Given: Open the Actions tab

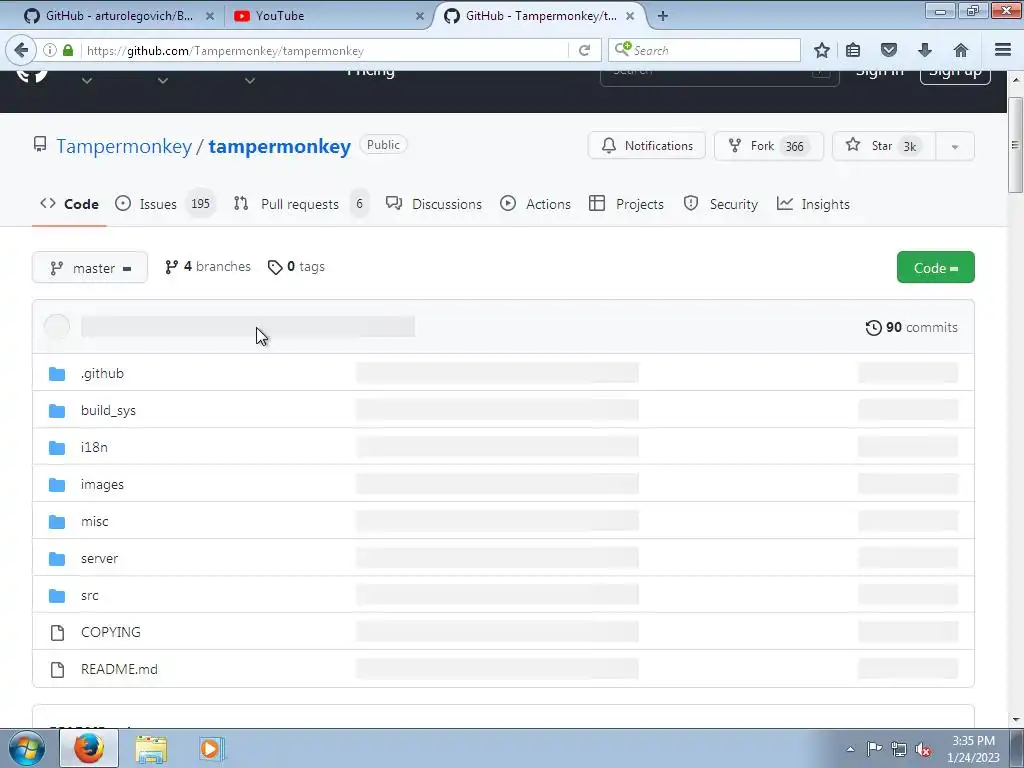Looking at the screenshot, I should coord(536,204).
